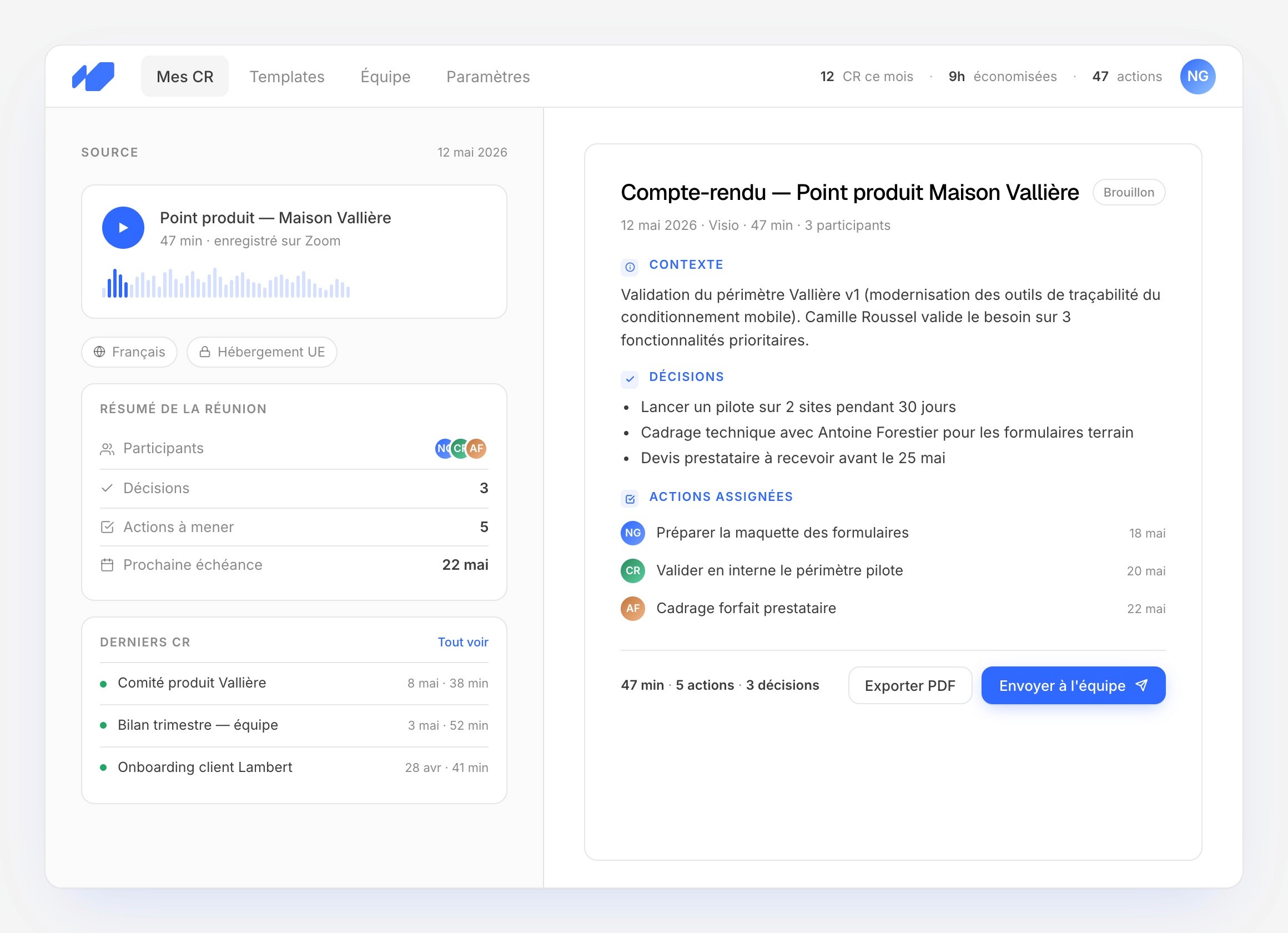Viewport: 1288px width, 933px height.
Task: Click the Contexte info icon
Action: click(630, 267)
